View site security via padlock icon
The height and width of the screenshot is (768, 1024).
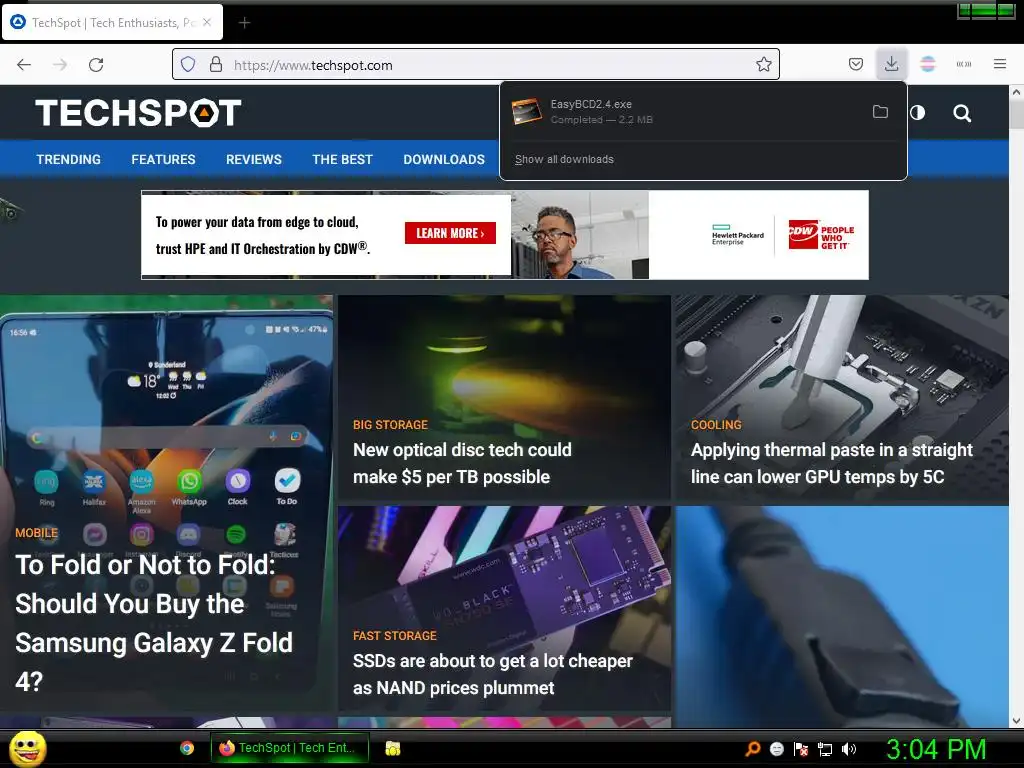(216, 65)
